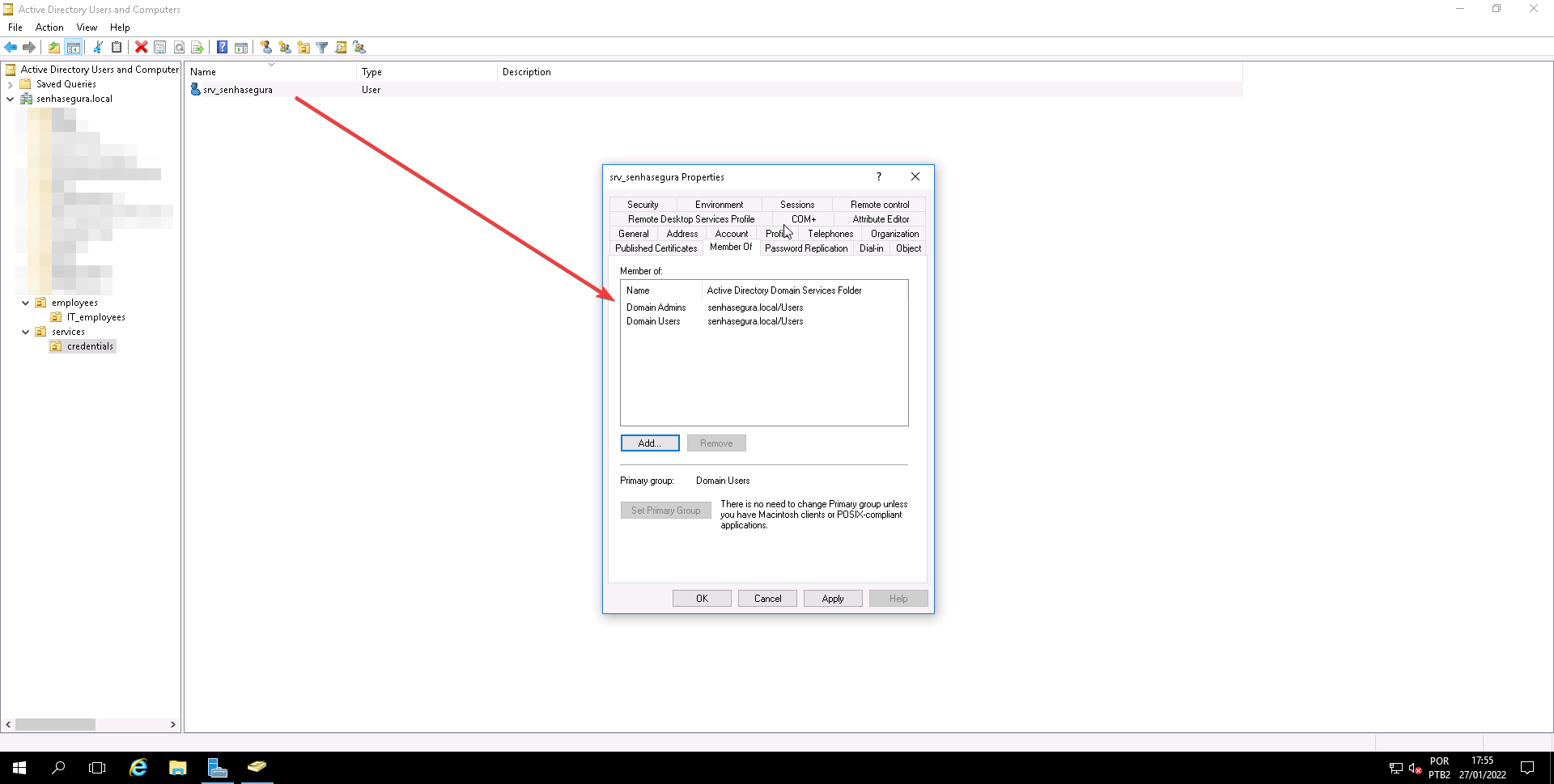Click the Export List icon

click(x=197, y=48)
